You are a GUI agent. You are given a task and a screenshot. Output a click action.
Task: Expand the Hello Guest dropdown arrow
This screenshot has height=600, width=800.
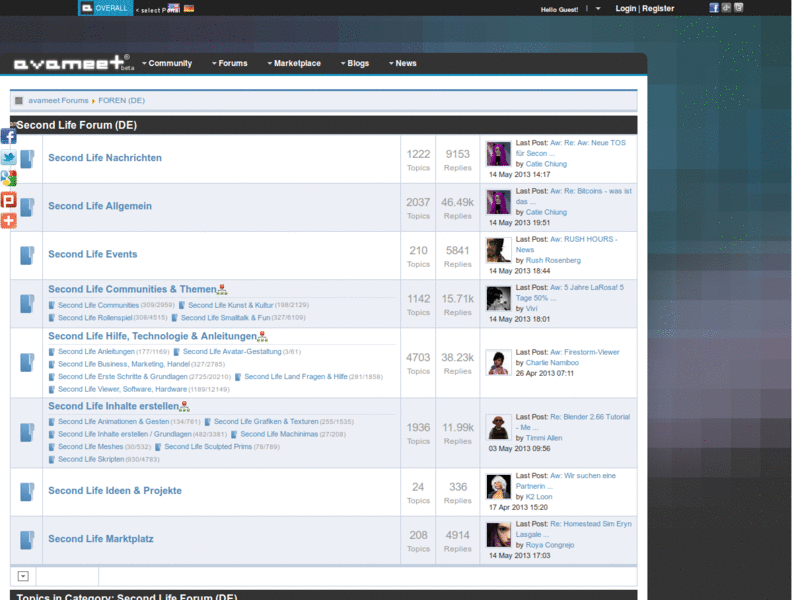[598, 9]
